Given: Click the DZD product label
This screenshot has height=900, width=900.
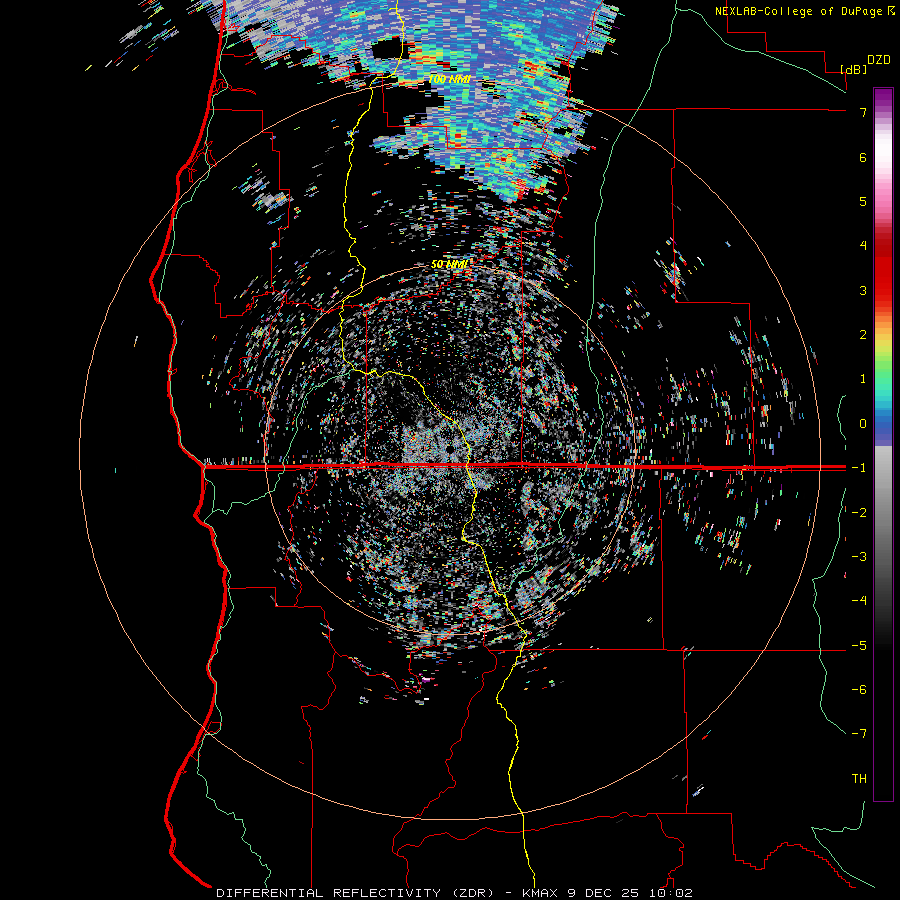Looking at the screenshot, I should 879,60.
